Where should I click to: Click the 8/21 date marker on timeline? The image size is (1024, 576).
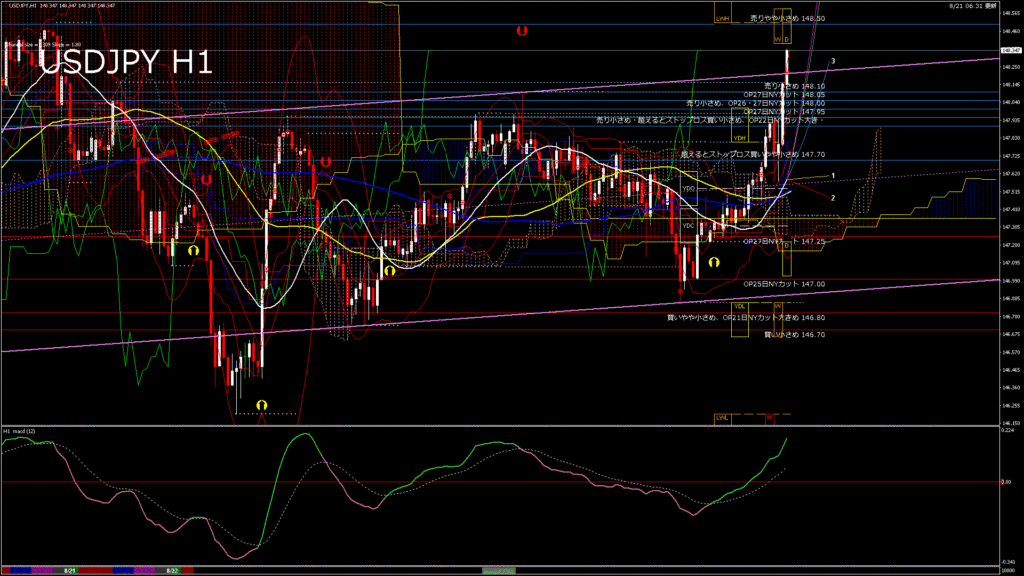[71, 570]
